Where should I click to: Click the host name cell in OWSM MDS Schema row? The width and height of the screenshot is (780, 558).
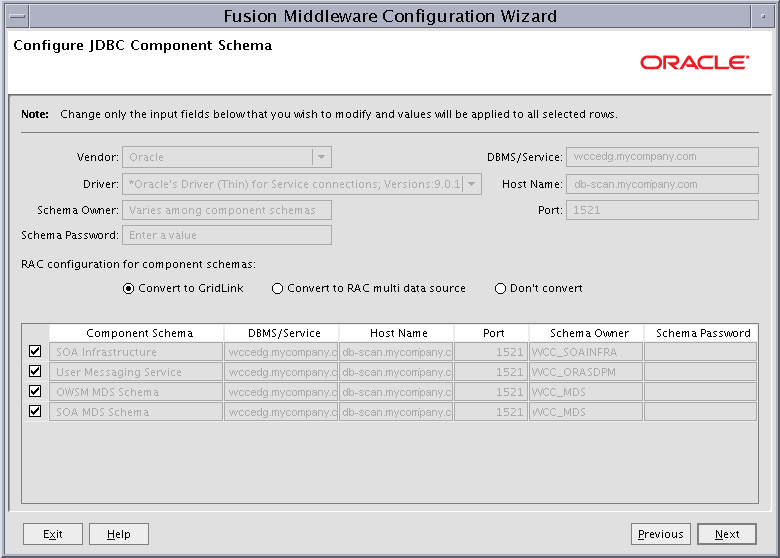tap(396, 391)
